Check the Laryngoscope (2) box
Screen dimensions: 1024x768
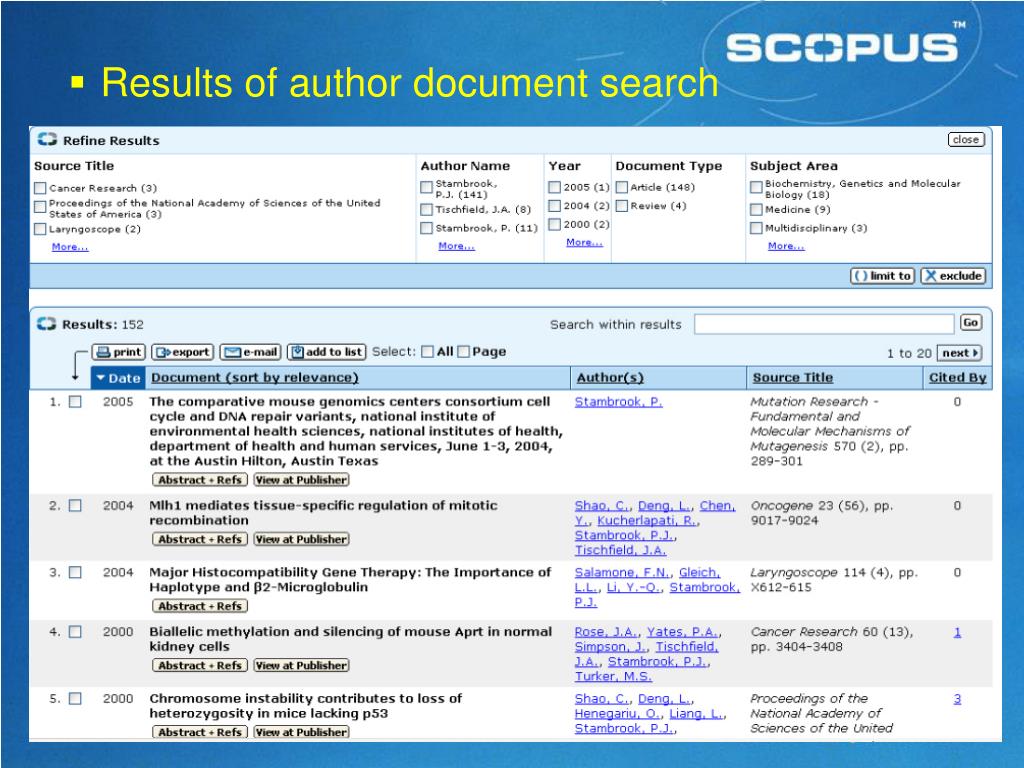(x=40, y=229)
